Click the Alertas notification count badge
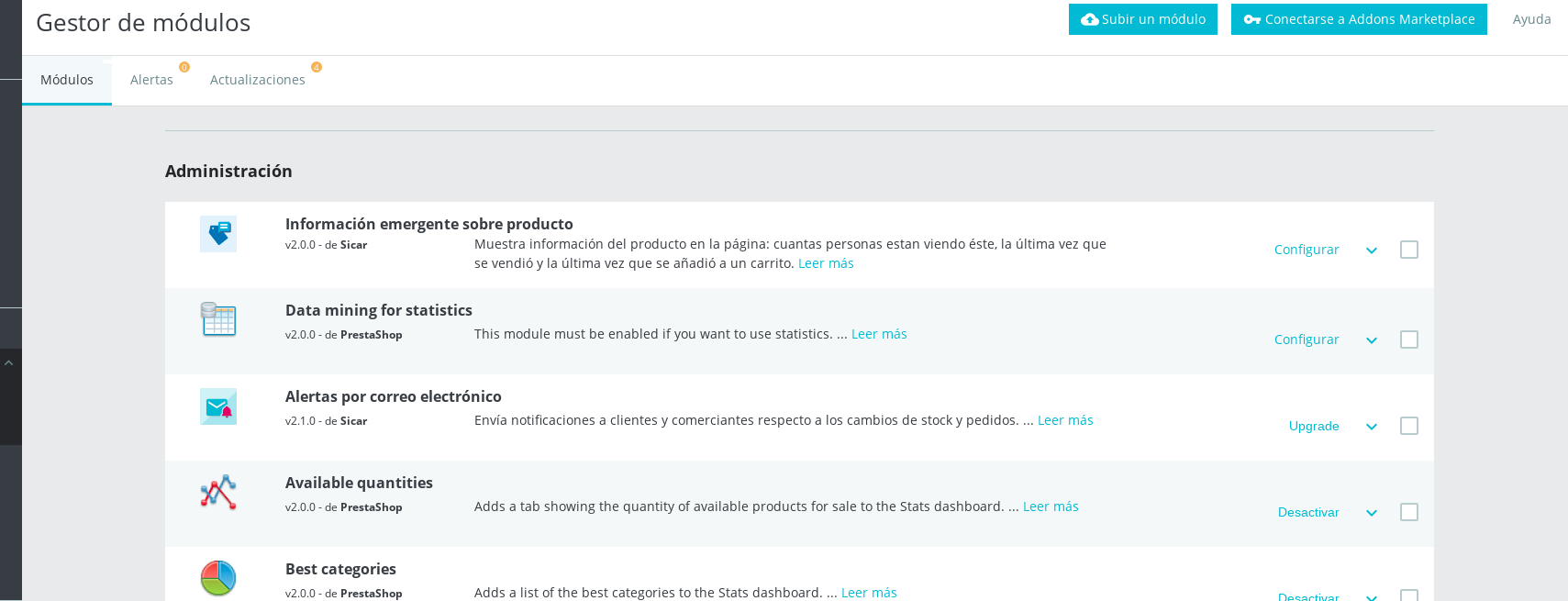Screen dimensions: 1568x601 184,67
